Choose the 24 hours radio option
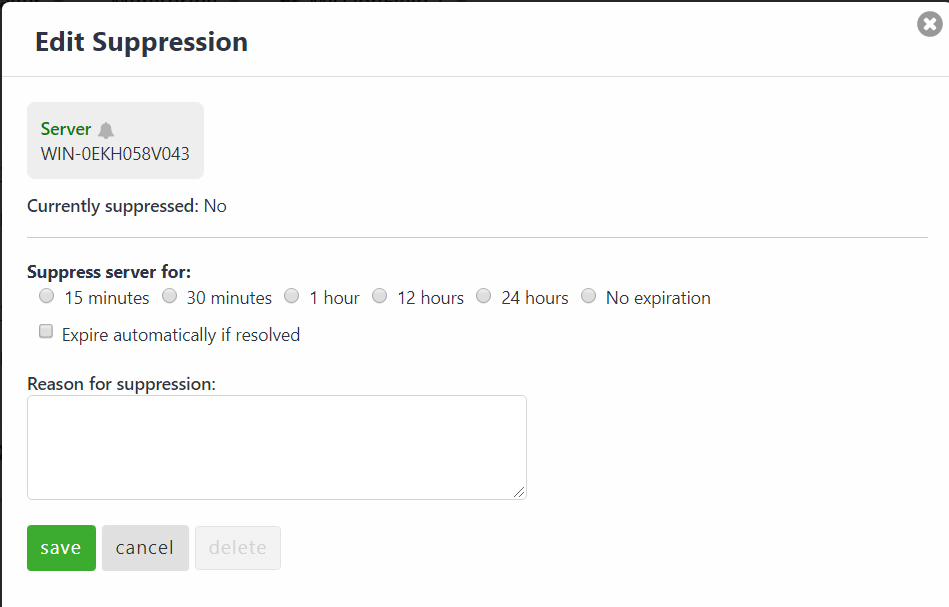Screen dimensions: 949x607 [x=484, y=296]
